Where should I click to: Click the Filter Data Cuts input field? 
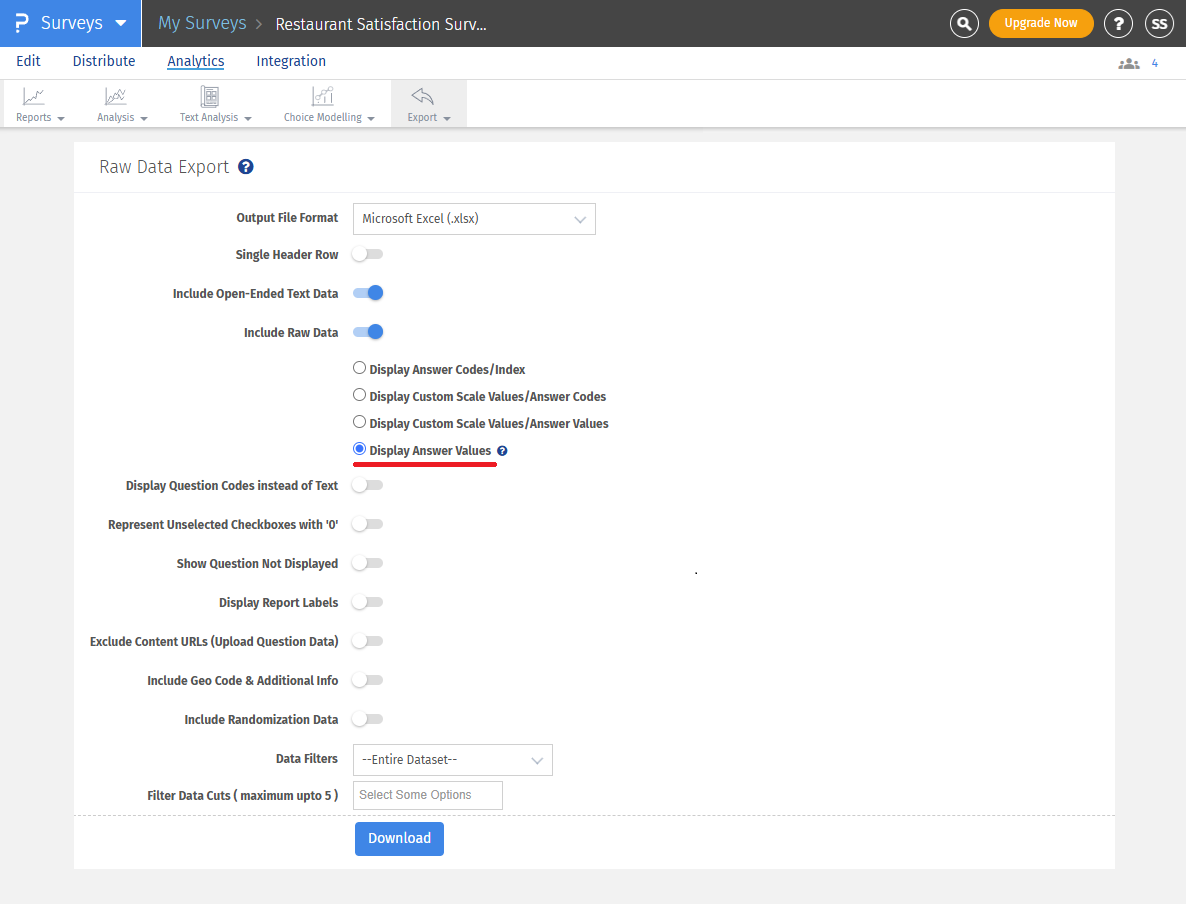pos(427,795)
